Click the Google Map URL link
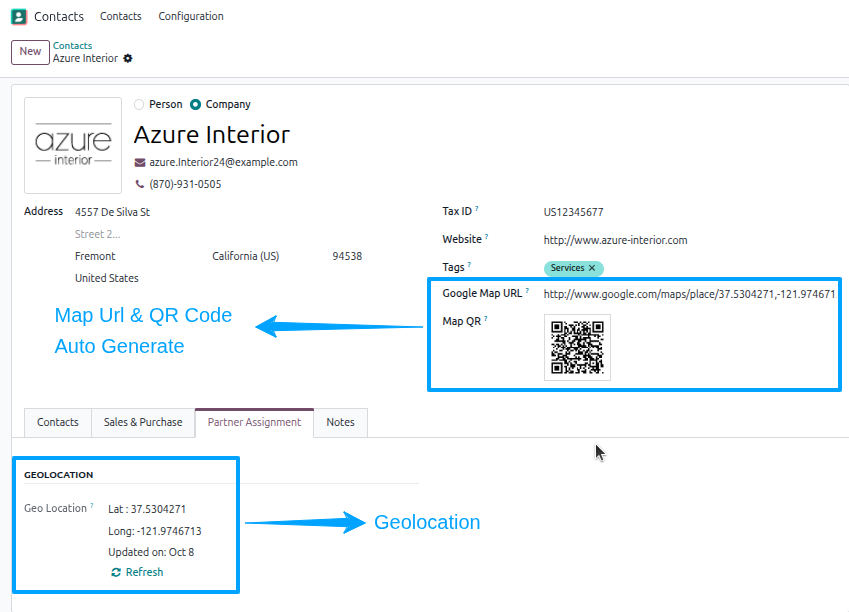The width and height of the screenshot is (849, 612). tap(690, 294)
